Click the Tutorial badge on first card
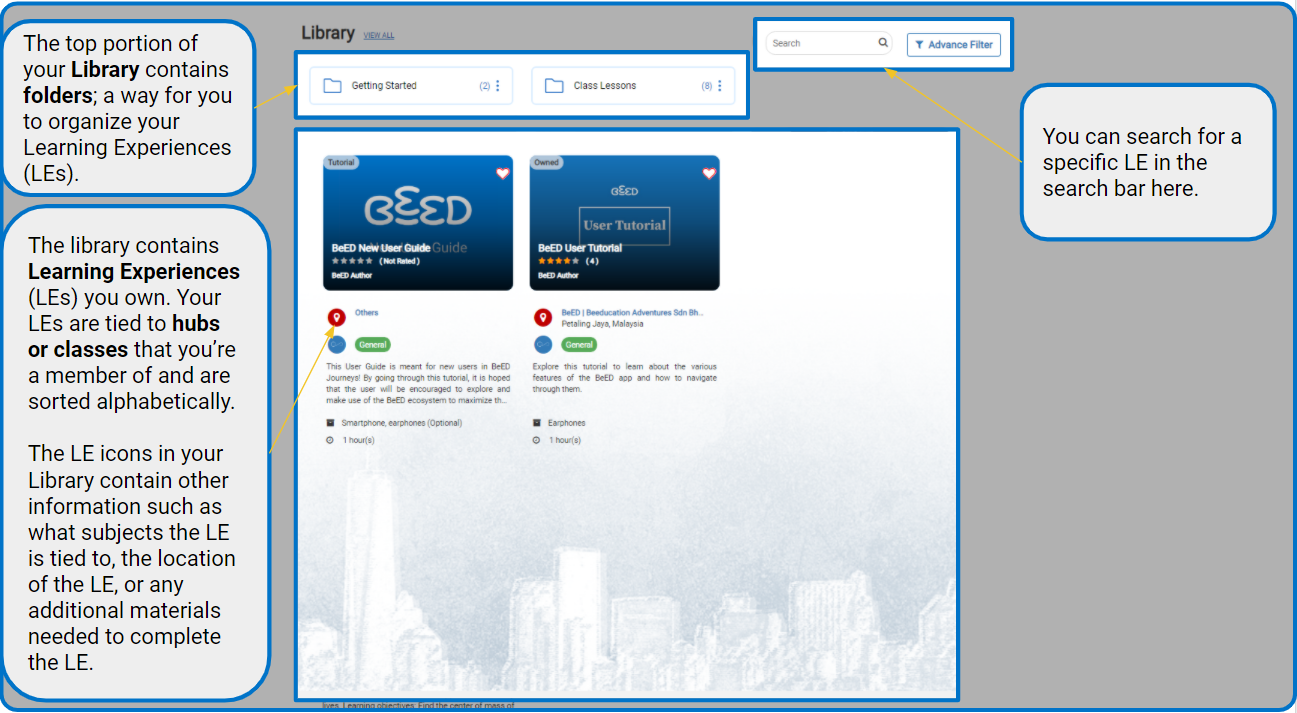1297x713 pixels. click(341, 162)
